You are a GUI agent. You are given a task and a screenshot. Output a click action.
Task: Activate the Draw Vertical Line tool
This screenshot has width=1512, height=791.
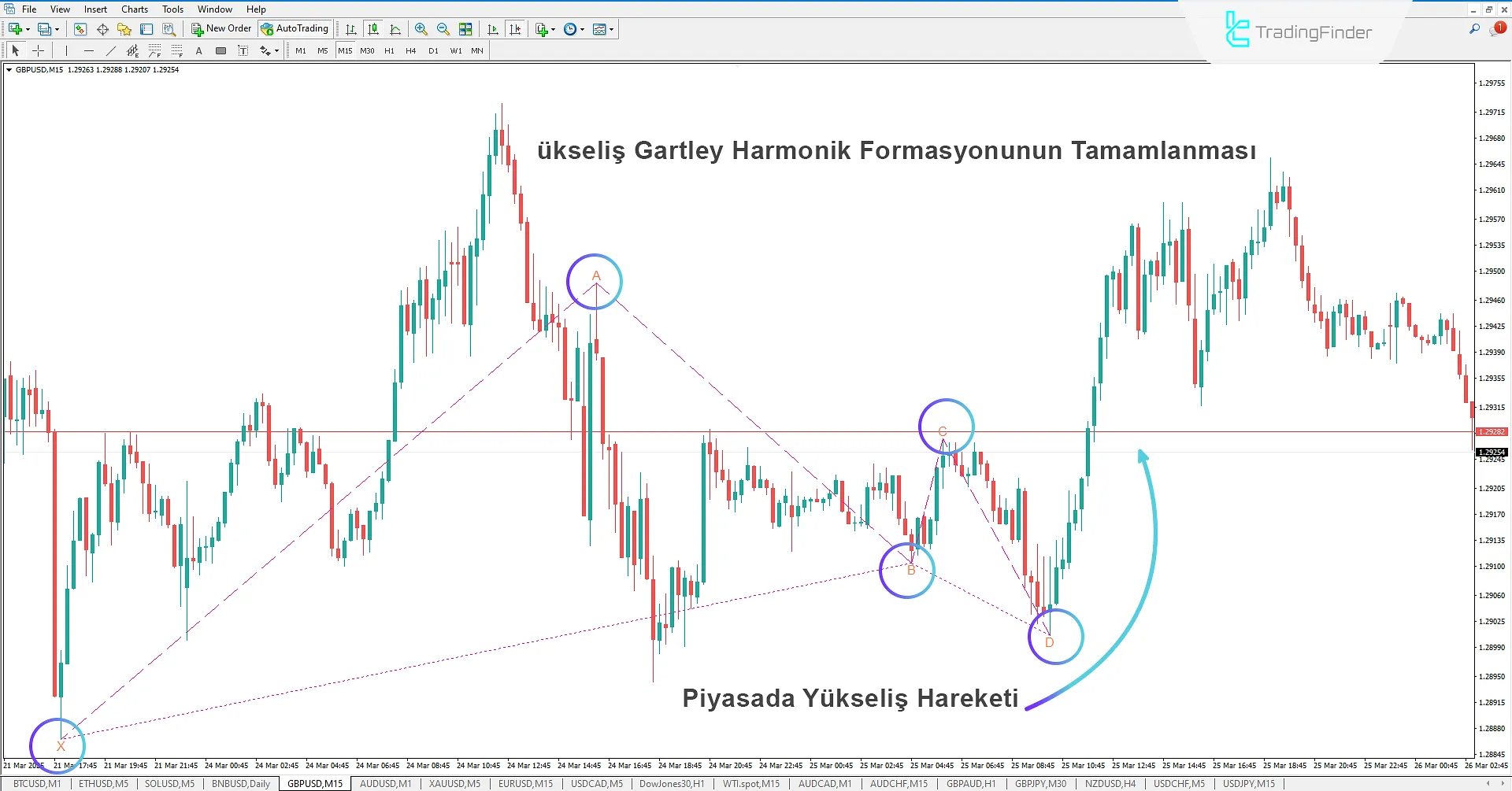[x=66, y=50]
